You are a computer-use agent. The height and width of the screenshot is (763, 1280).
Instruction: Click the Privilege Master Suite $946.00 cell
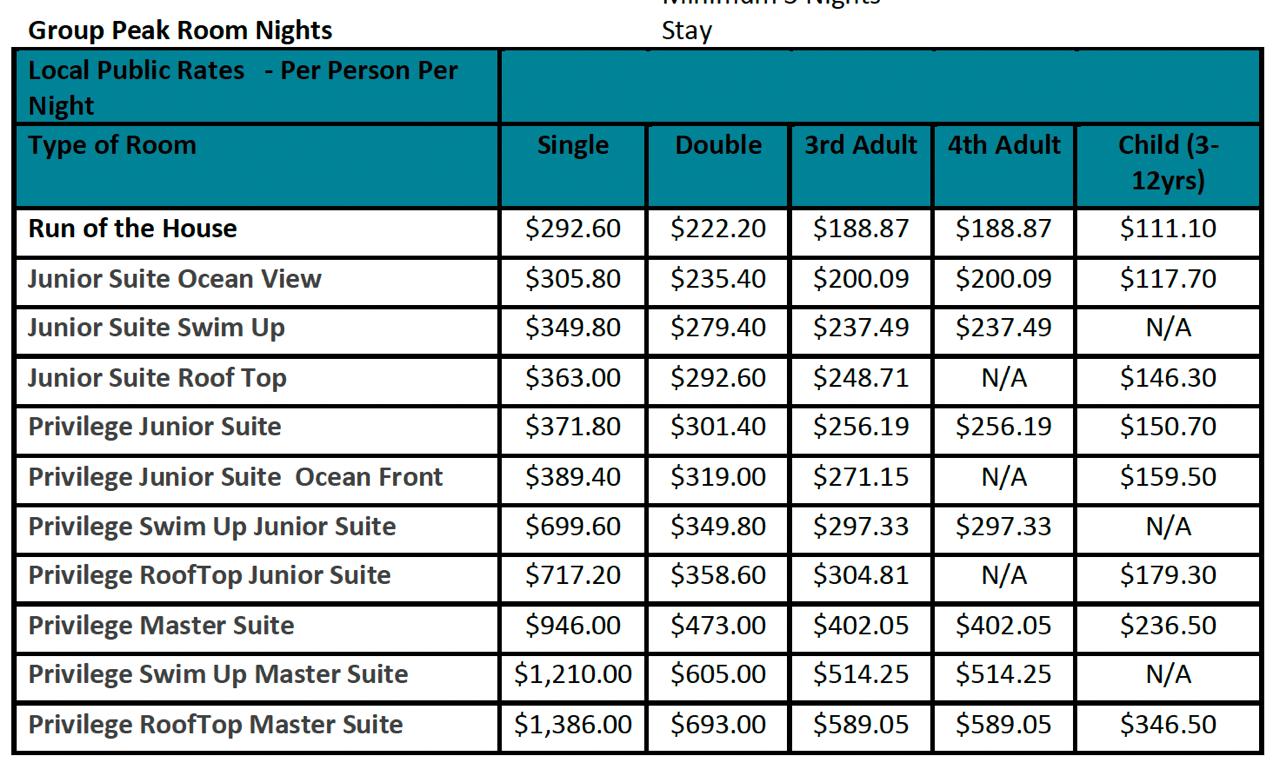[x=573, y=626]
